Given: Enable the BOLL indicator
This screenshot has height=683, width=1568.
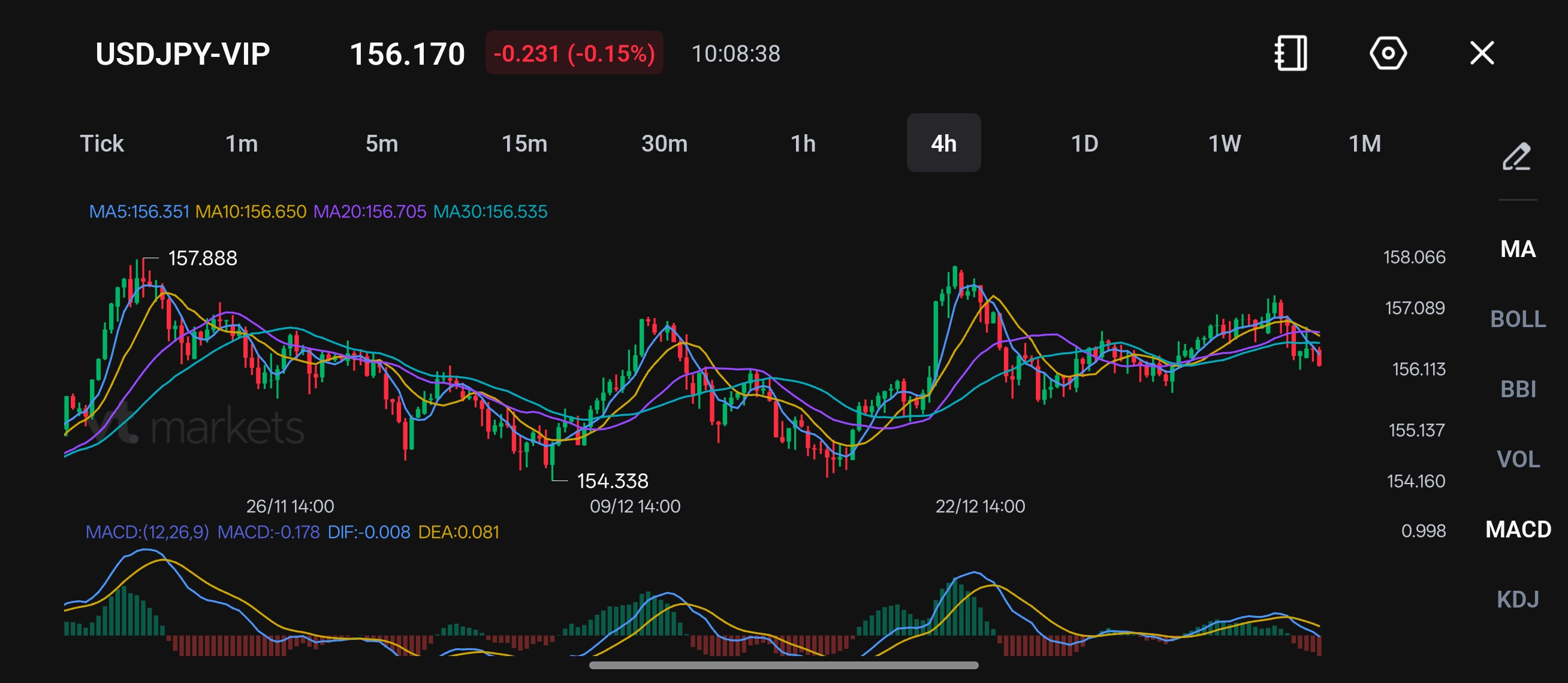Looking at the screenshot, I should pyautogui.click(x=1518, y=319).
